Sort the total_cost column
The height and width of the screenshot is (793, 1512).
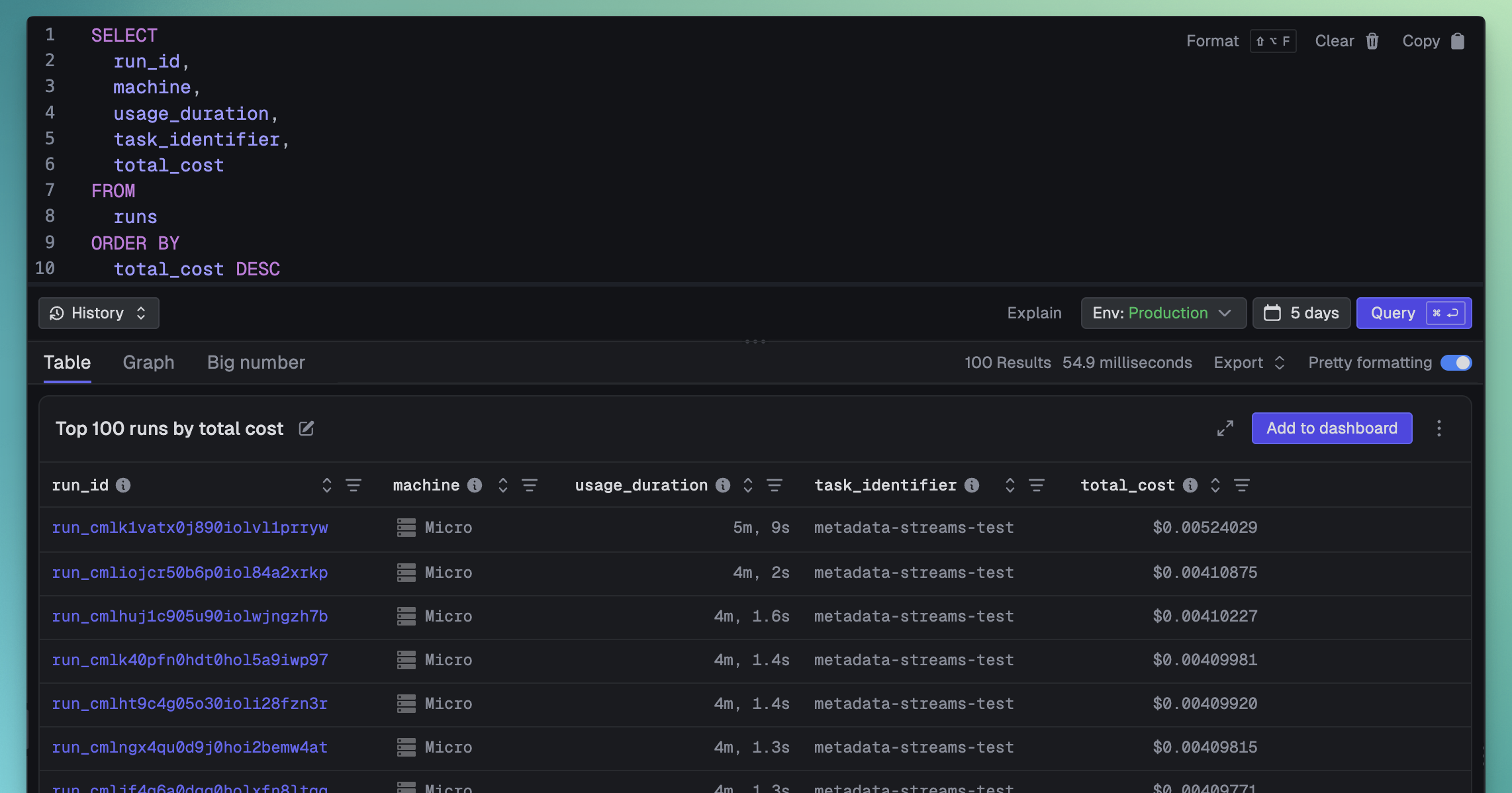click(1215, 485)
